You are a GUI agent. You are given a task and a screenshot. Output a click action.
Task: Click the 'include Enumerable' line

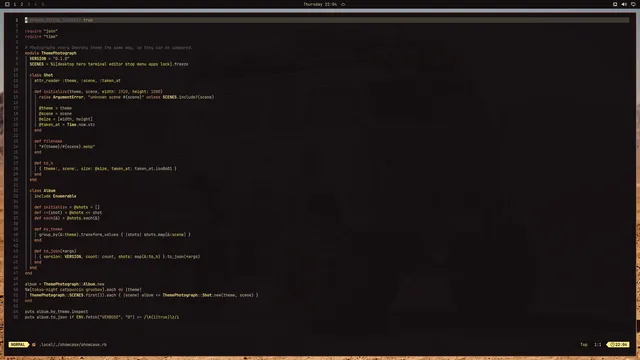click(55, 196)
